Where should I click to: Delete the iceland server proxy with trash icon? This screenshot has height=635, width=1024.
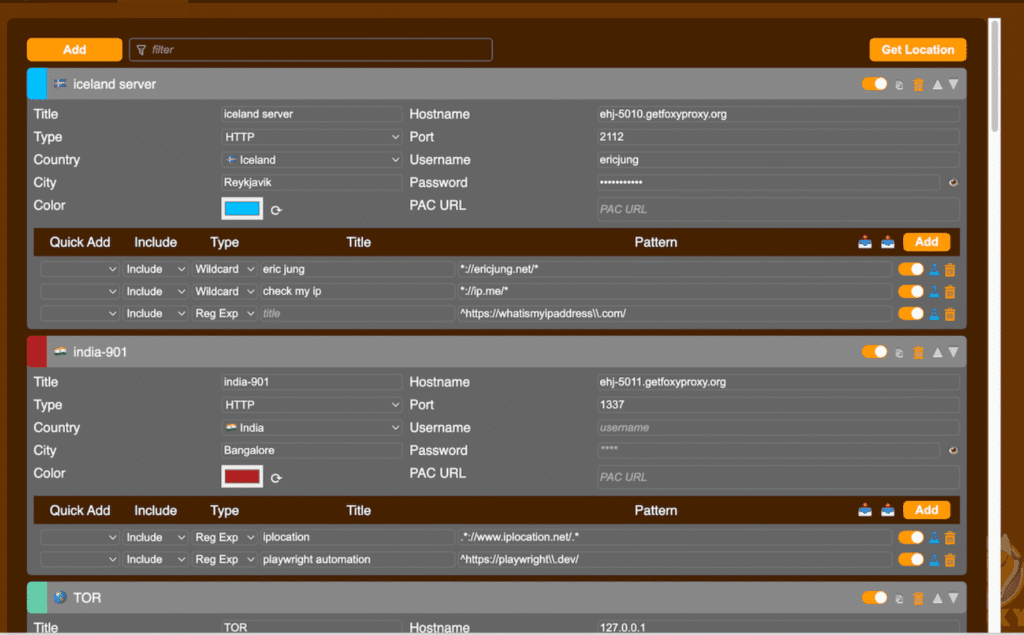coord(918,85)
